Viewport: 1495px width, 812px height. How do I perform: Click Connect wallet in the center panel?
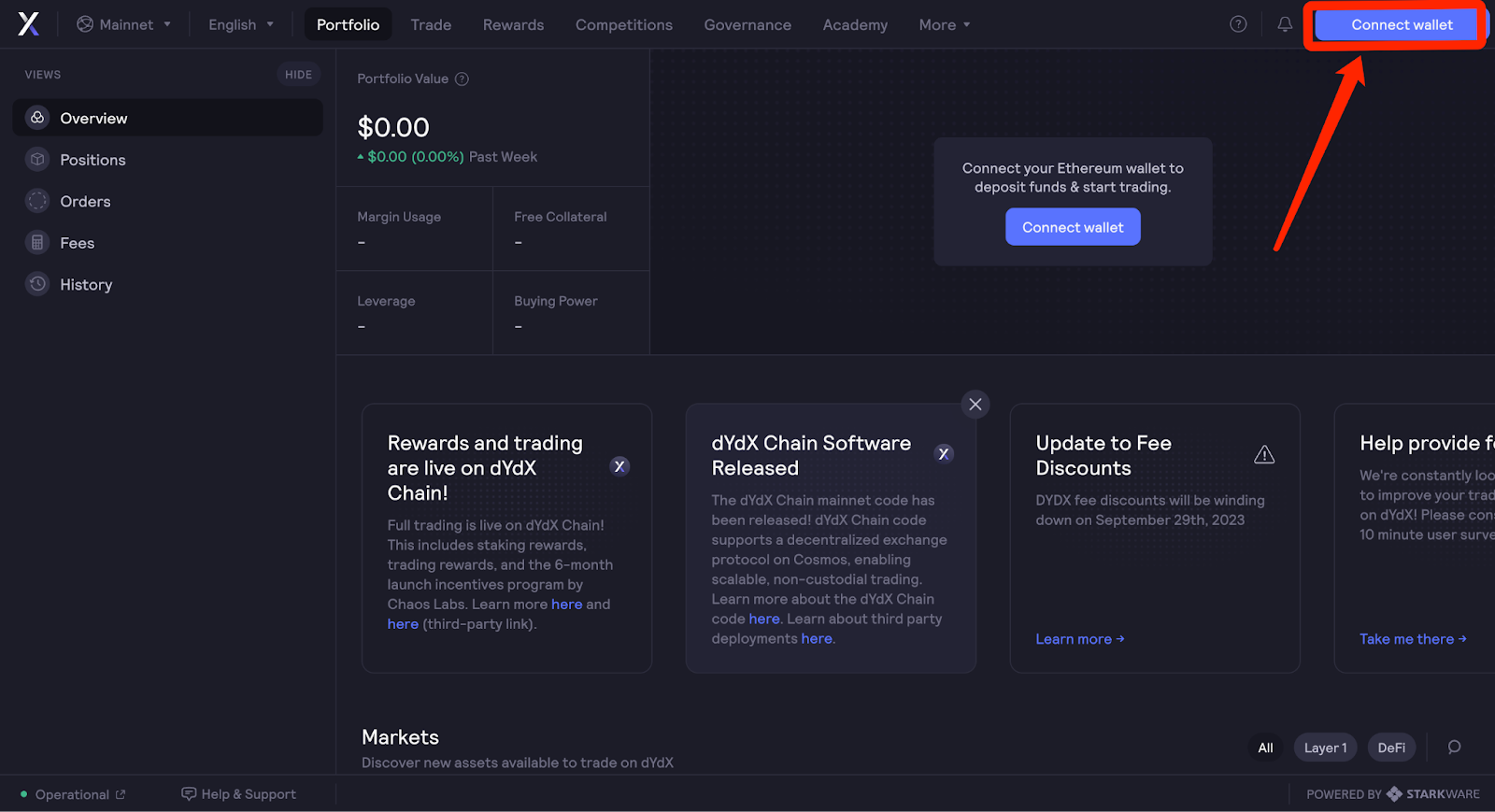point(1073,227)
